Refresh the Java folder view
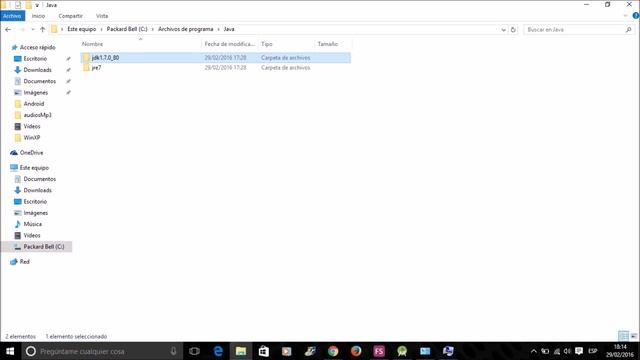 click(x=513, y=29)
